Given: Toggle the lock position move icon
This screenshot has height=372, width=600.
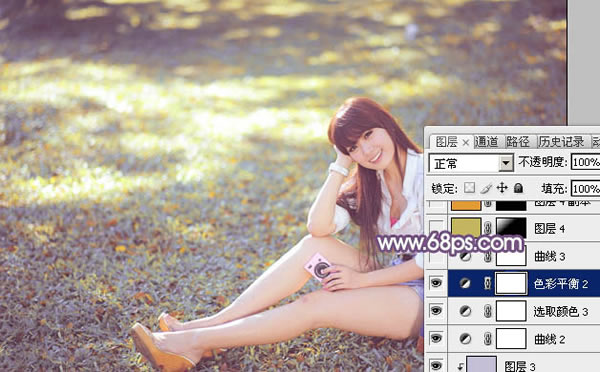Looking at the screenshot, I should pos(502,188).
